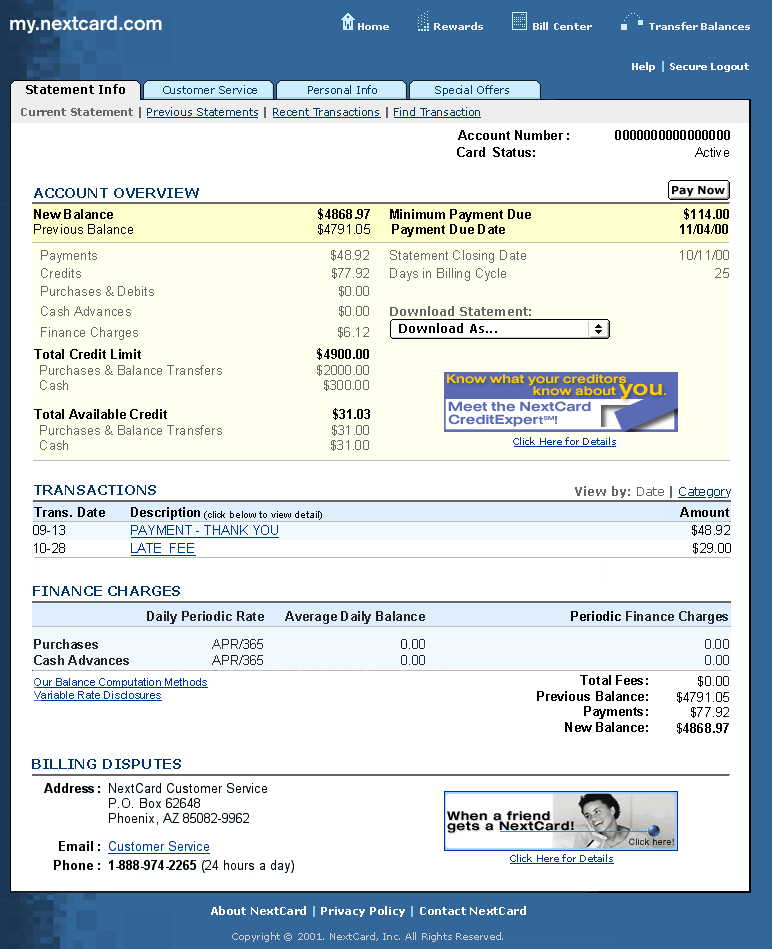
Task: Click the Card Status Active value
Action: point(712,153)
